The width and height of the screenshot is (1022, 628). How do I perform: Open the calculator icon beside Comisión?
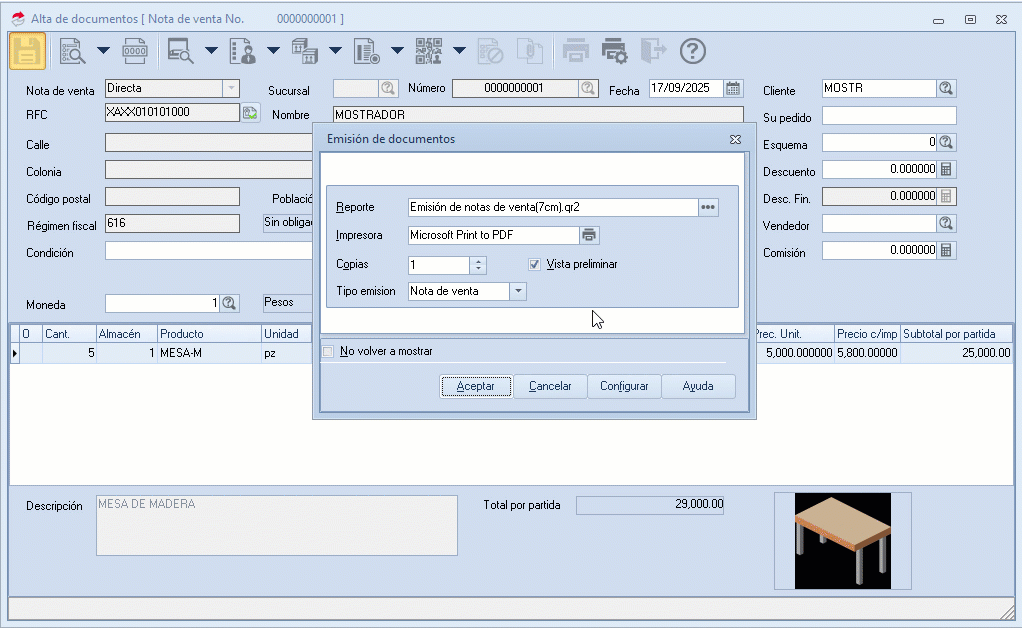(x=946, y=250)
